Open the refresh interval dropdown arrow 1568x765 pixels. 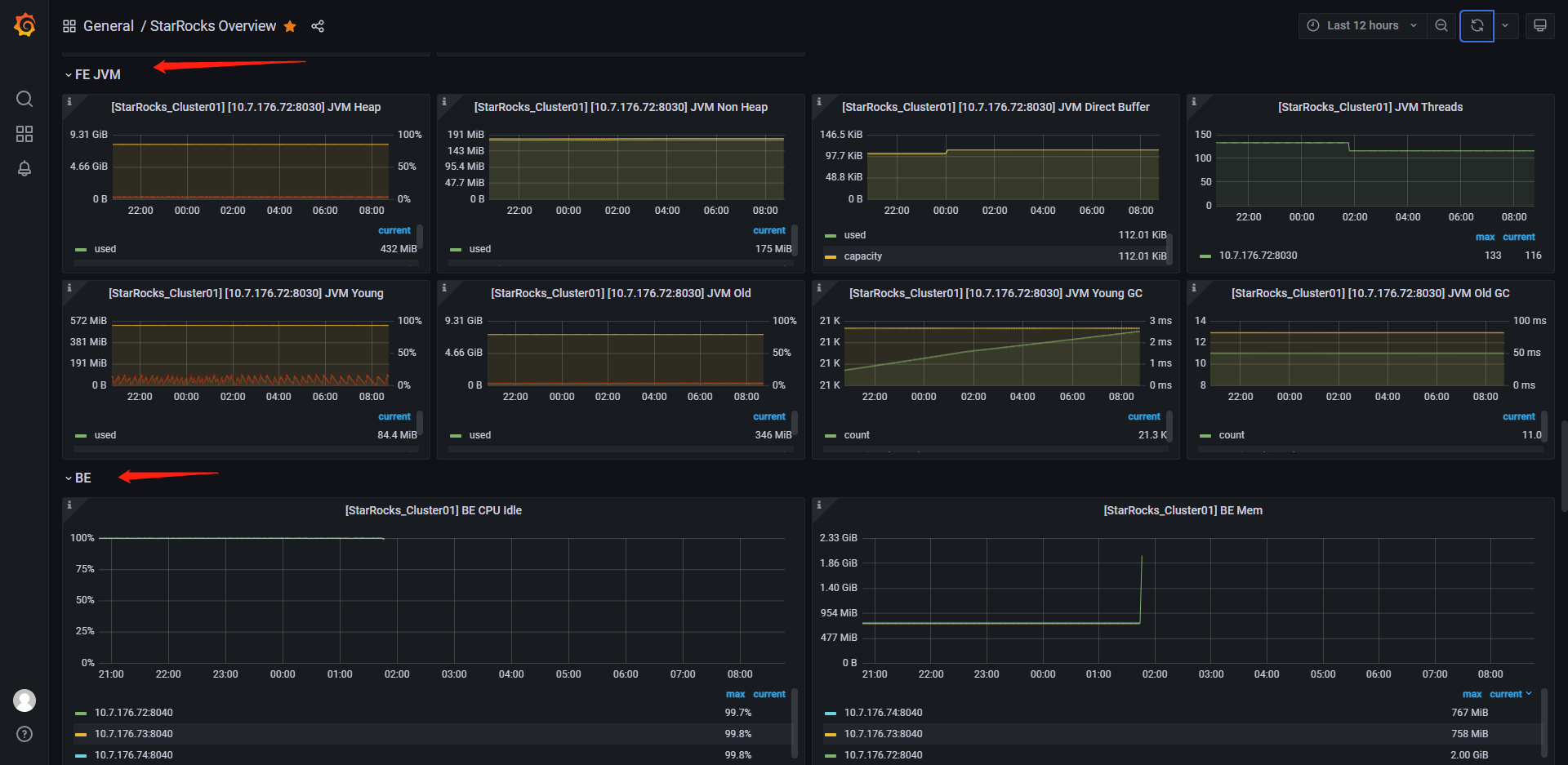coord(1505,25)
